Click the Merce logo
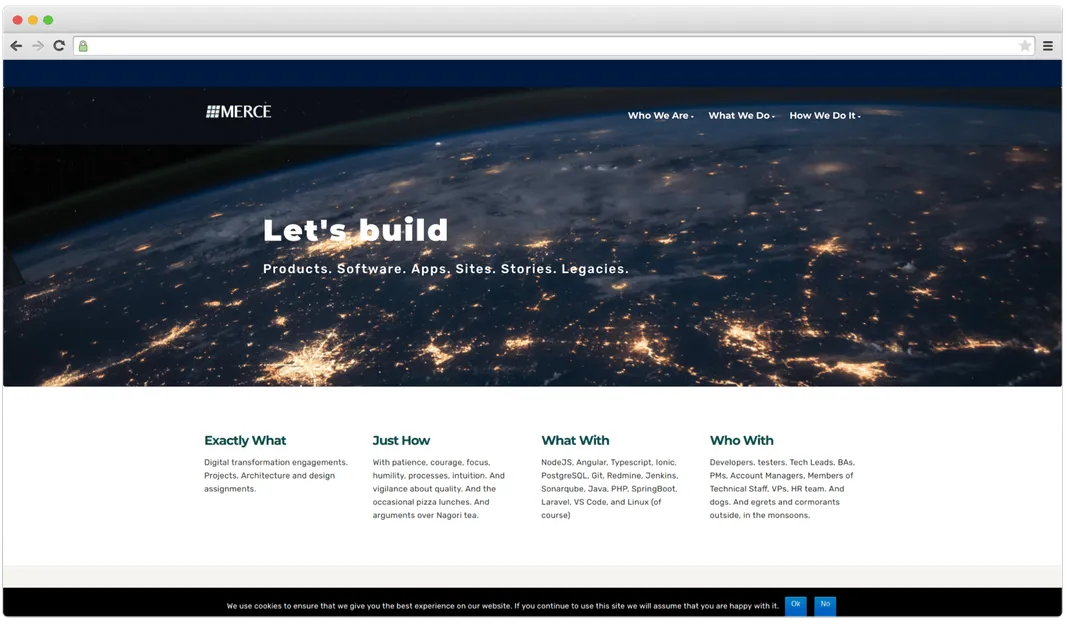Image resolution: width=1067 pixels, height=632 pixels. (x=237, y=111)
